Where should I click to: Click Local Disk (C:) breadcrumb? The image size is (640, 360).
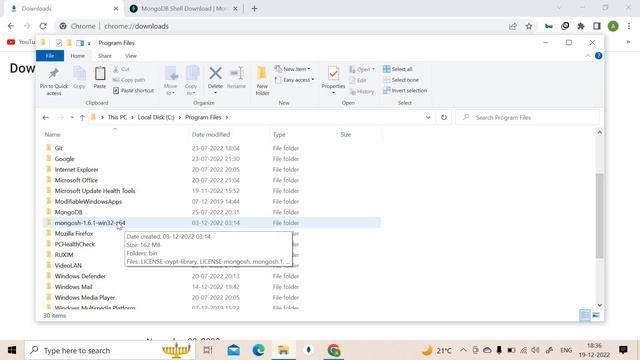(156, 118)
